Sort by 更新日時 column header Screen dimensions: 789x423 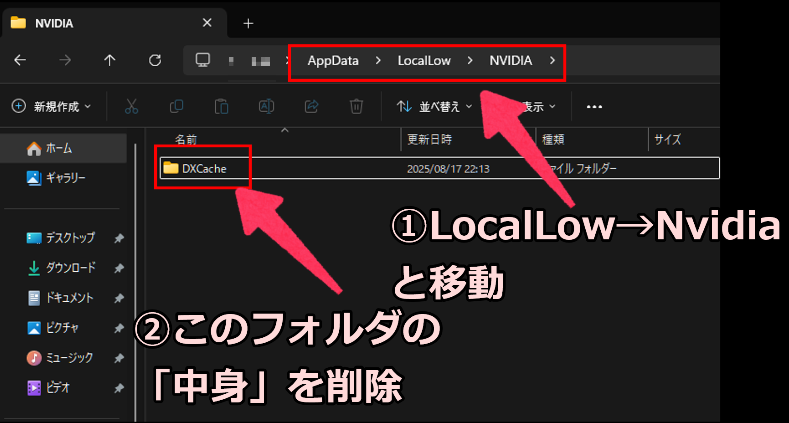click(x=428, y=139)
